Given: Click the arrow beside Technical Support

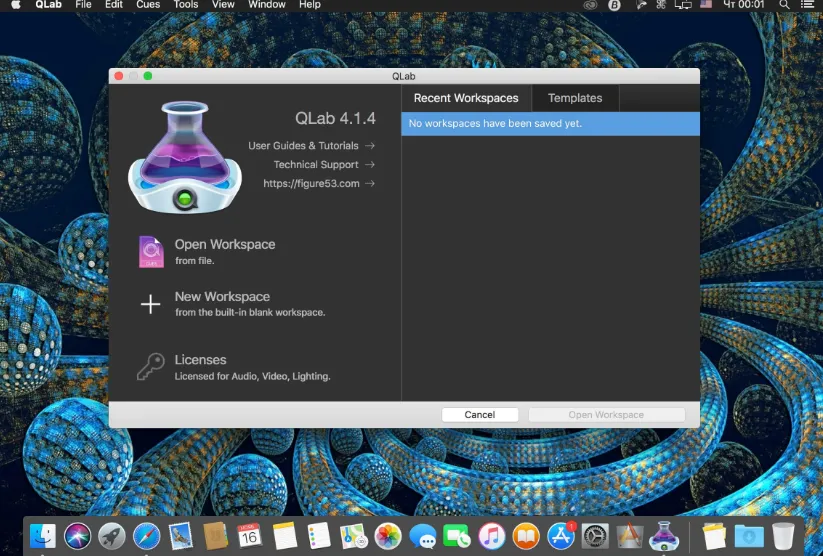Looking at the screenshot, I should point(370,164).
